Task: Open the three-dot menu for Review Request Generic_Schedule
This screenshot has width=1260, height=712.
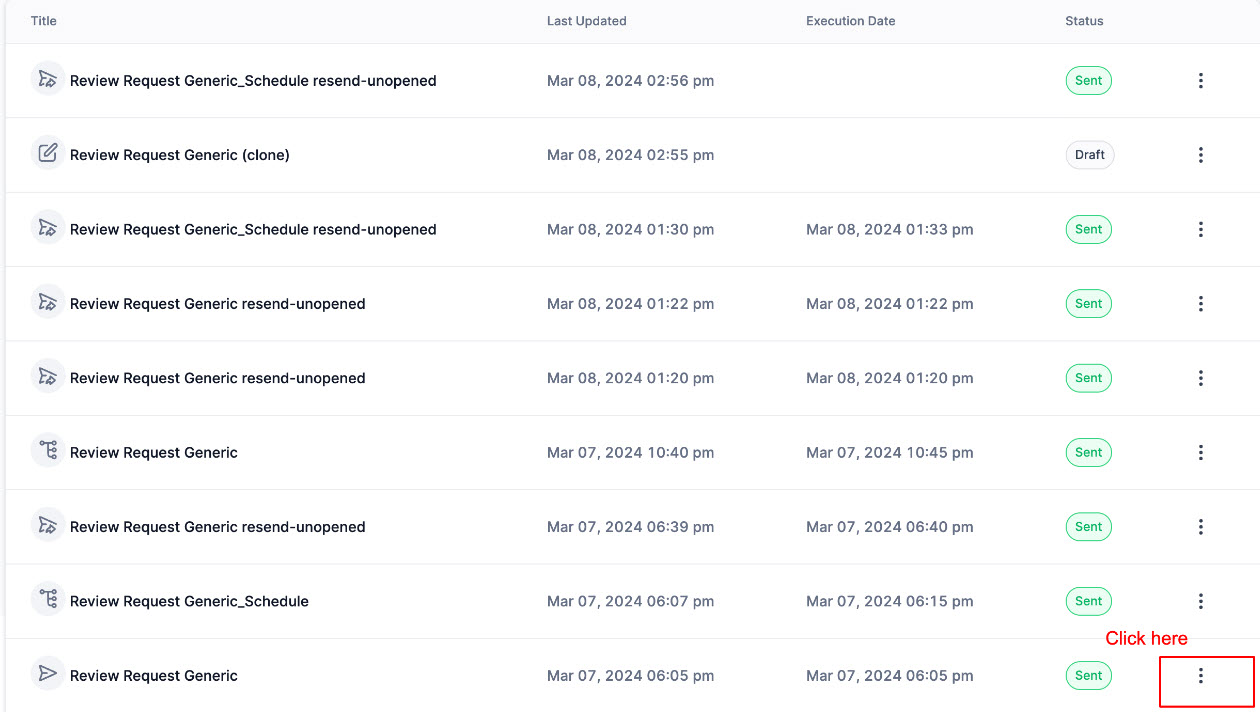Action: click(1200, 601)
